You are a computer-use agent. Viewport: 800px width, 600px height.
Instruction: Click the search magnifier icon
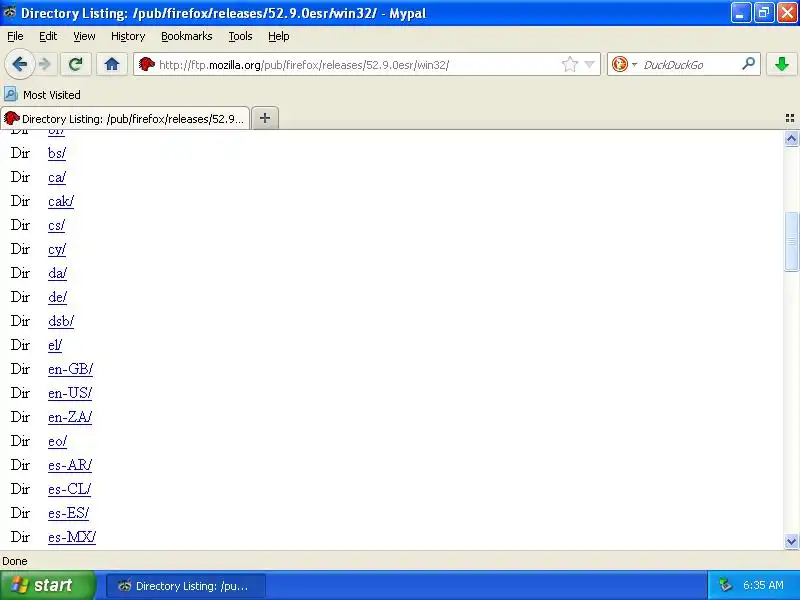pyautogui.click(x=748, y=64)
